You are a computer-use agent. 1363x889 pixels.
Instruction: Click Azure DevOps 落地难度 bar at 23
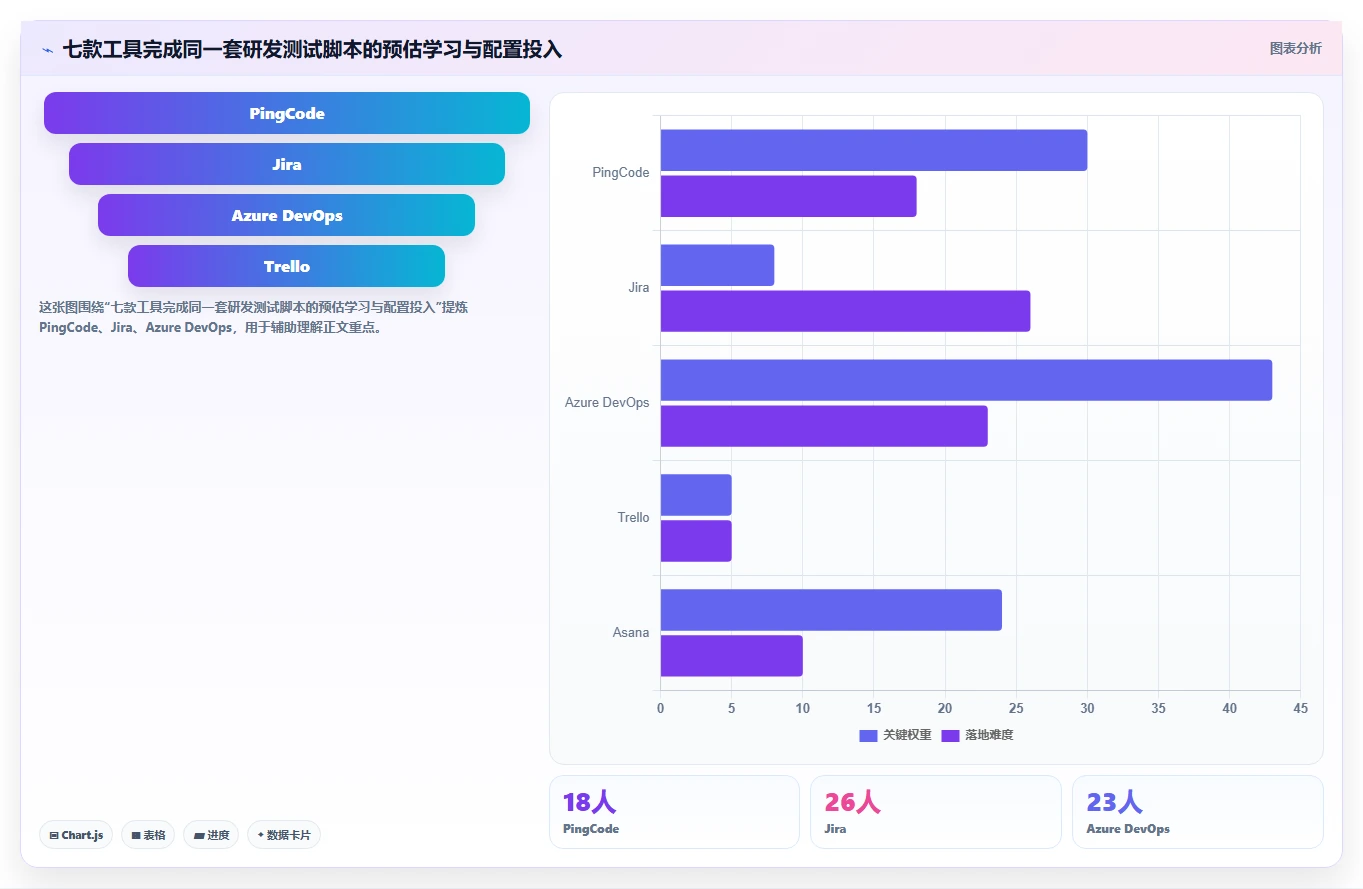[x=824, y=426]
